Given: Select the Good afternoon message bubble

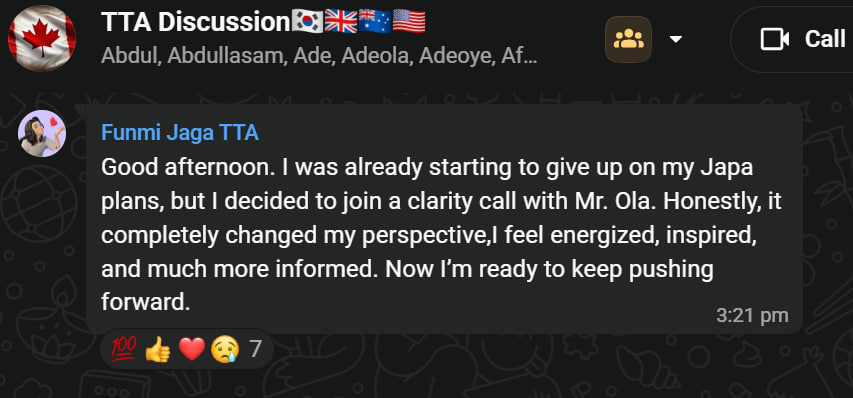Looking at the screenshot, I should click(444, 219).
